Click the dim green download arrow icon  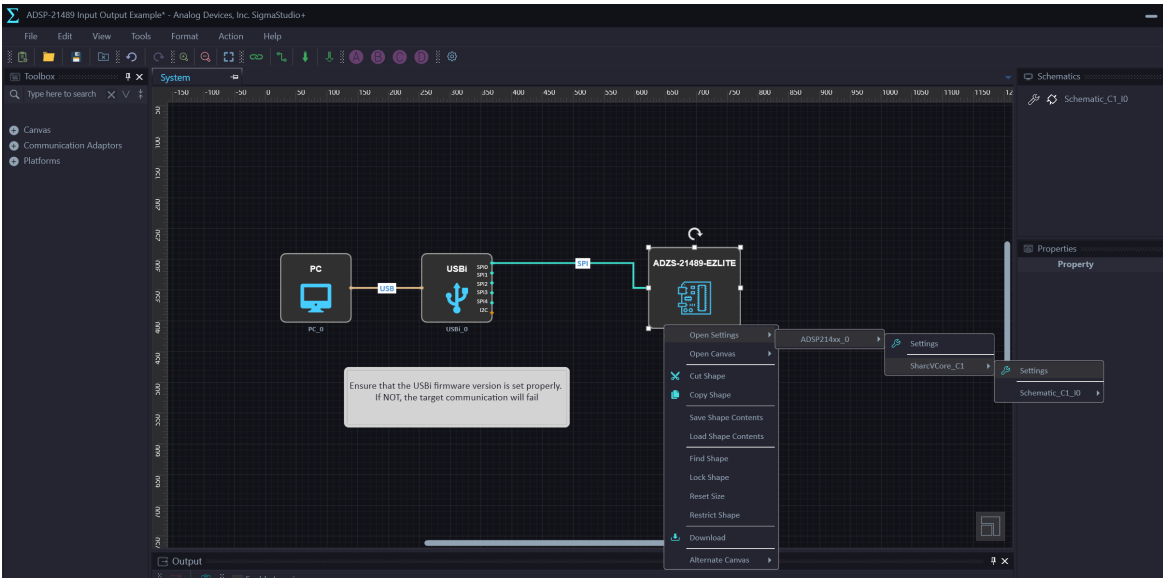pyautogui.click(x=329, y=57)
